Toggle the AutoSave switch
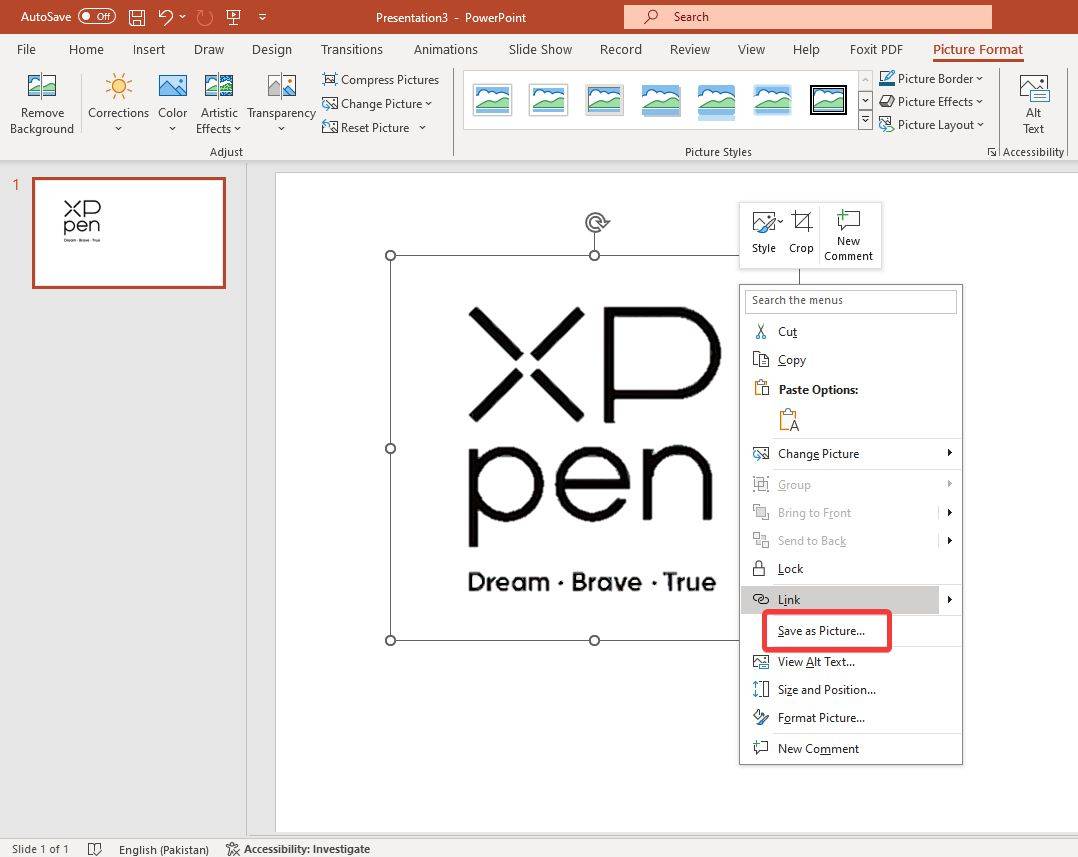Viewport: 1078px width, 857px height. pyautogui.click(x=97, y=17)
